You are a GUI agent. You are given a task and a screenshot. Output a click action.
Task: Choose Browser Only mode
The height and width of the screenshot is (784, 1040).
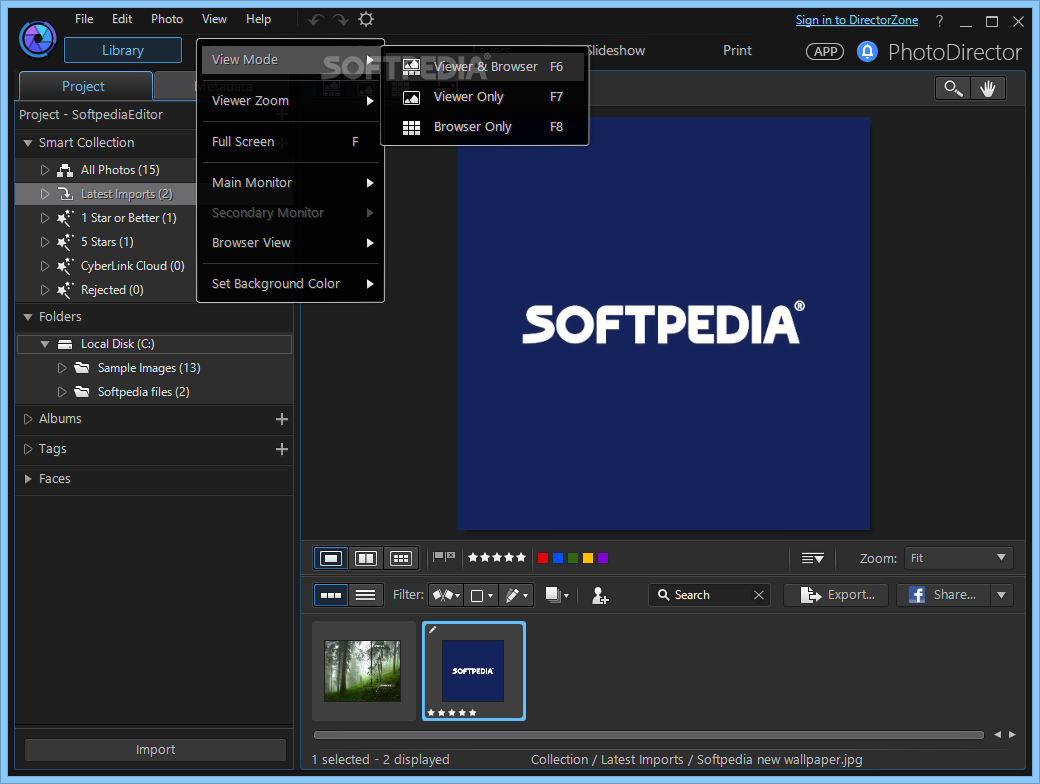pos(484,127)
